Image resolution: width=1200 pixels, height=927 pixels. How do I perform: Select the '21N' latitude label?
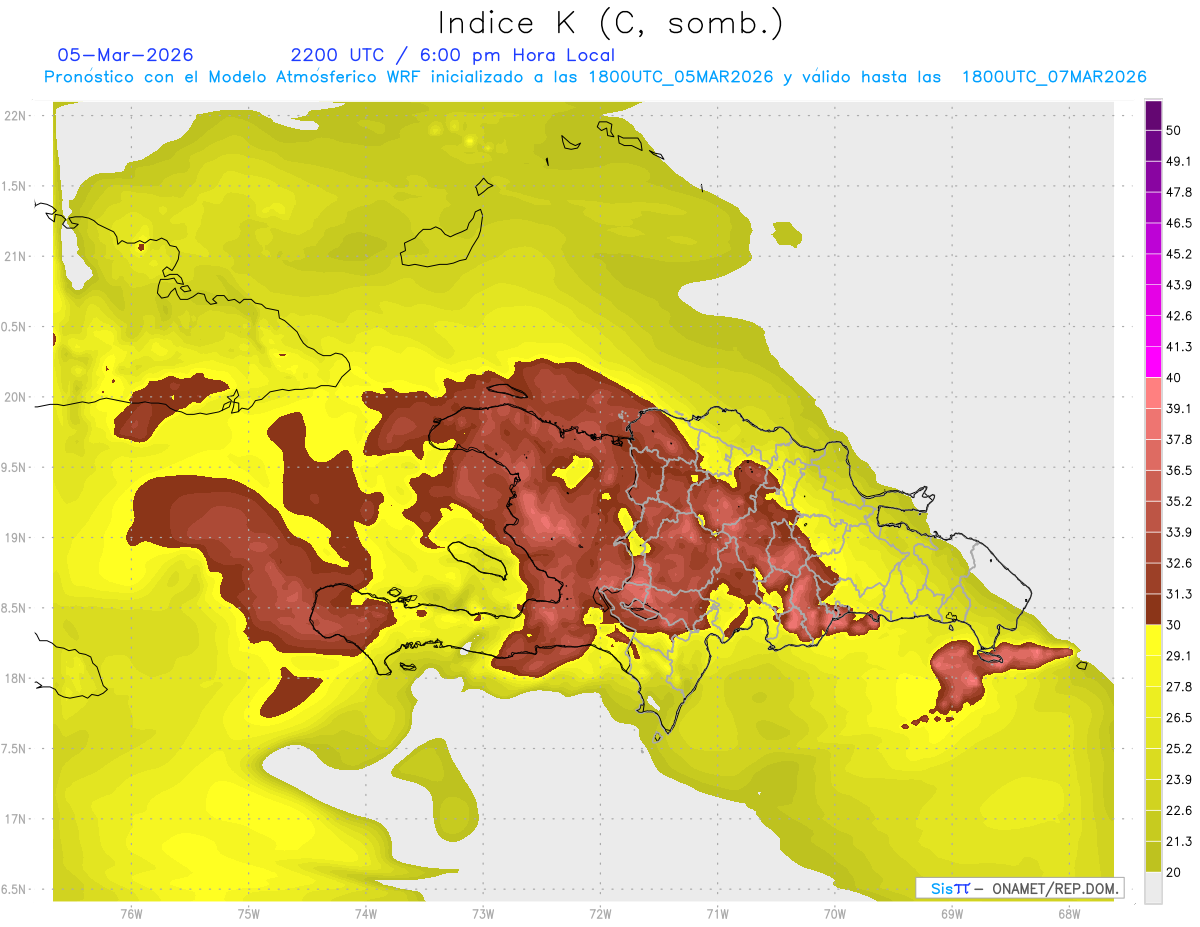tap(16, 256)
